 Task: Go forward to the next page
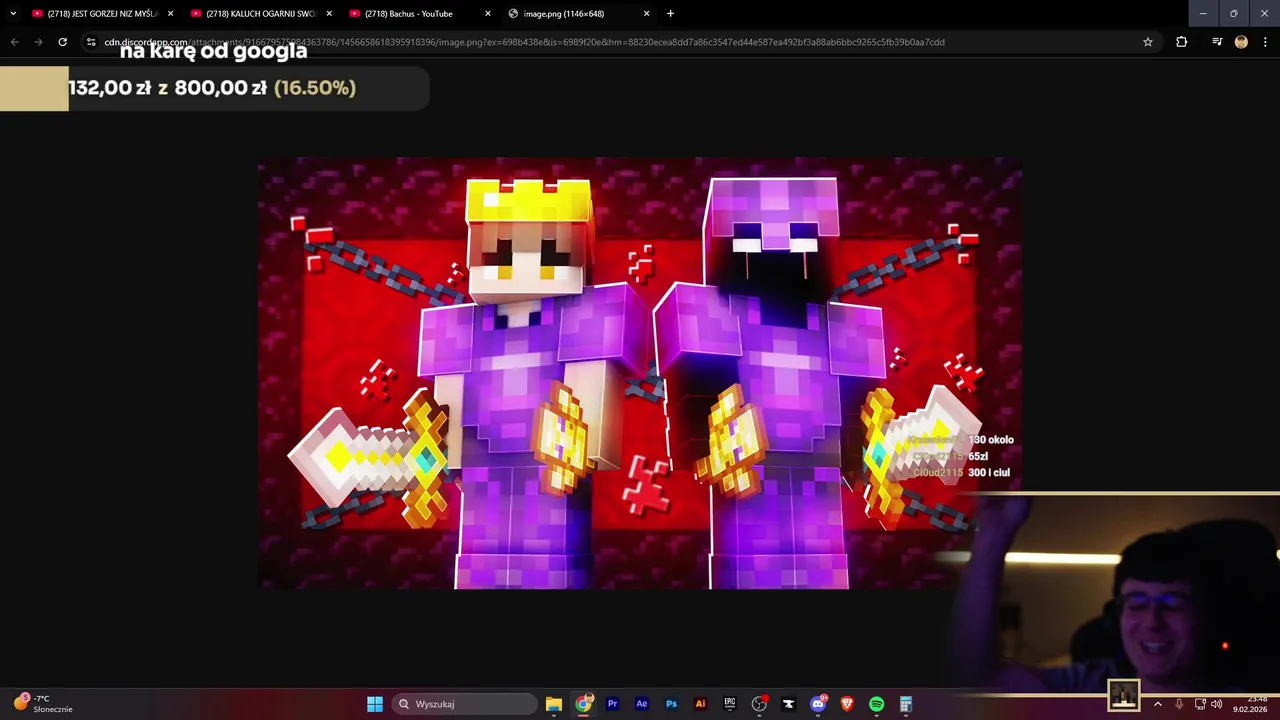[x=38, y=42]
